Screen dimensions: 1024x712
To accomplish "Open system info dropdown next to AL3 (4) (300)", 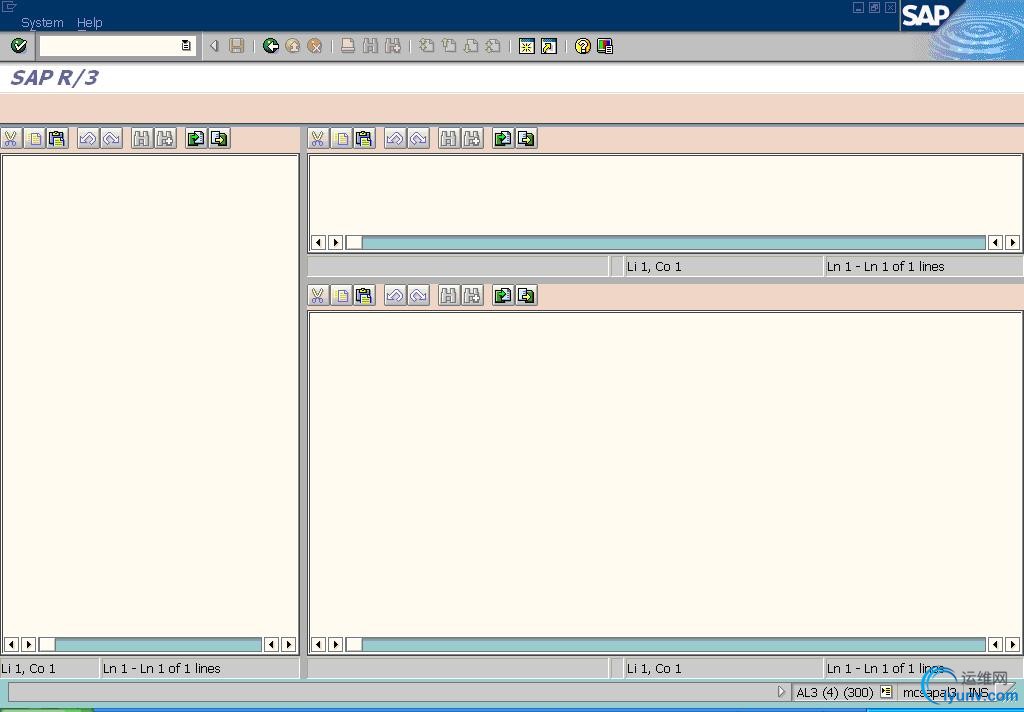I will click(886, 692).
